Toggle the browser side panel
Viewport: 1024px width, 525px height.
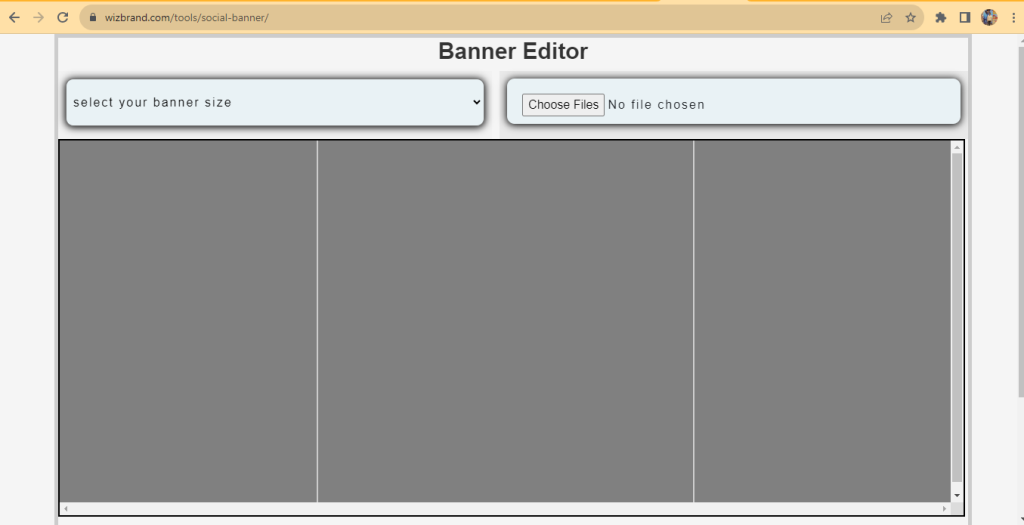(965, 17)
